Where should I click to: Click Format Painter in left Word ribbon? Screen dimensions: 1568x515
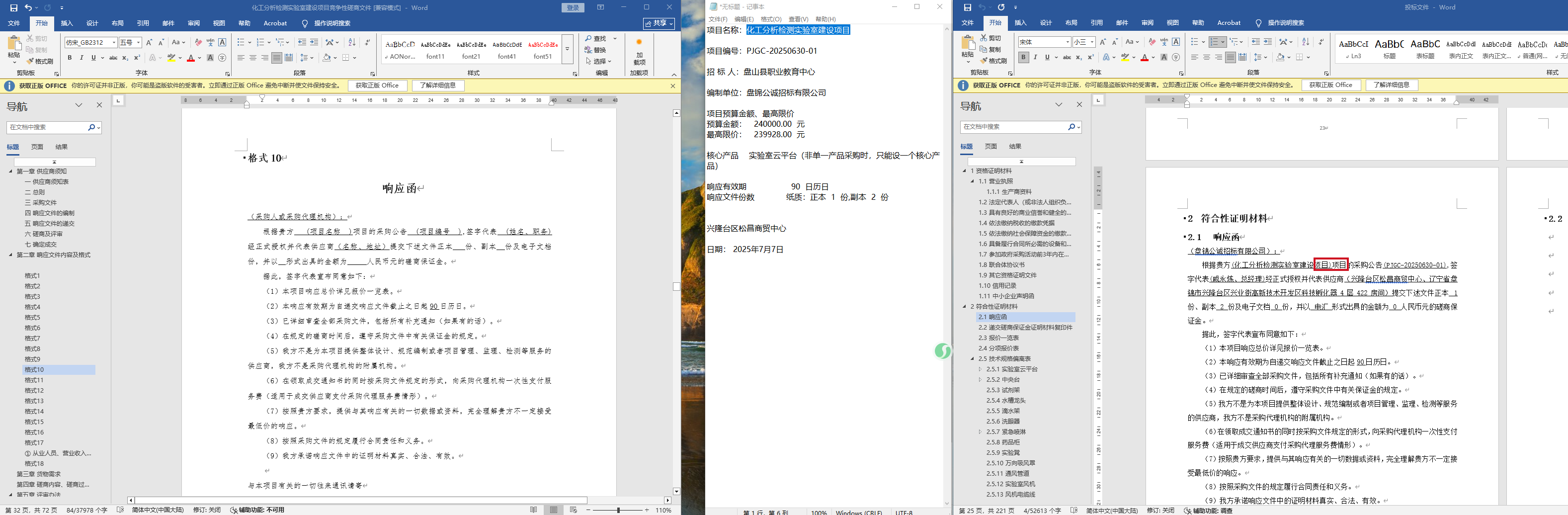click(x=40, y=62)
